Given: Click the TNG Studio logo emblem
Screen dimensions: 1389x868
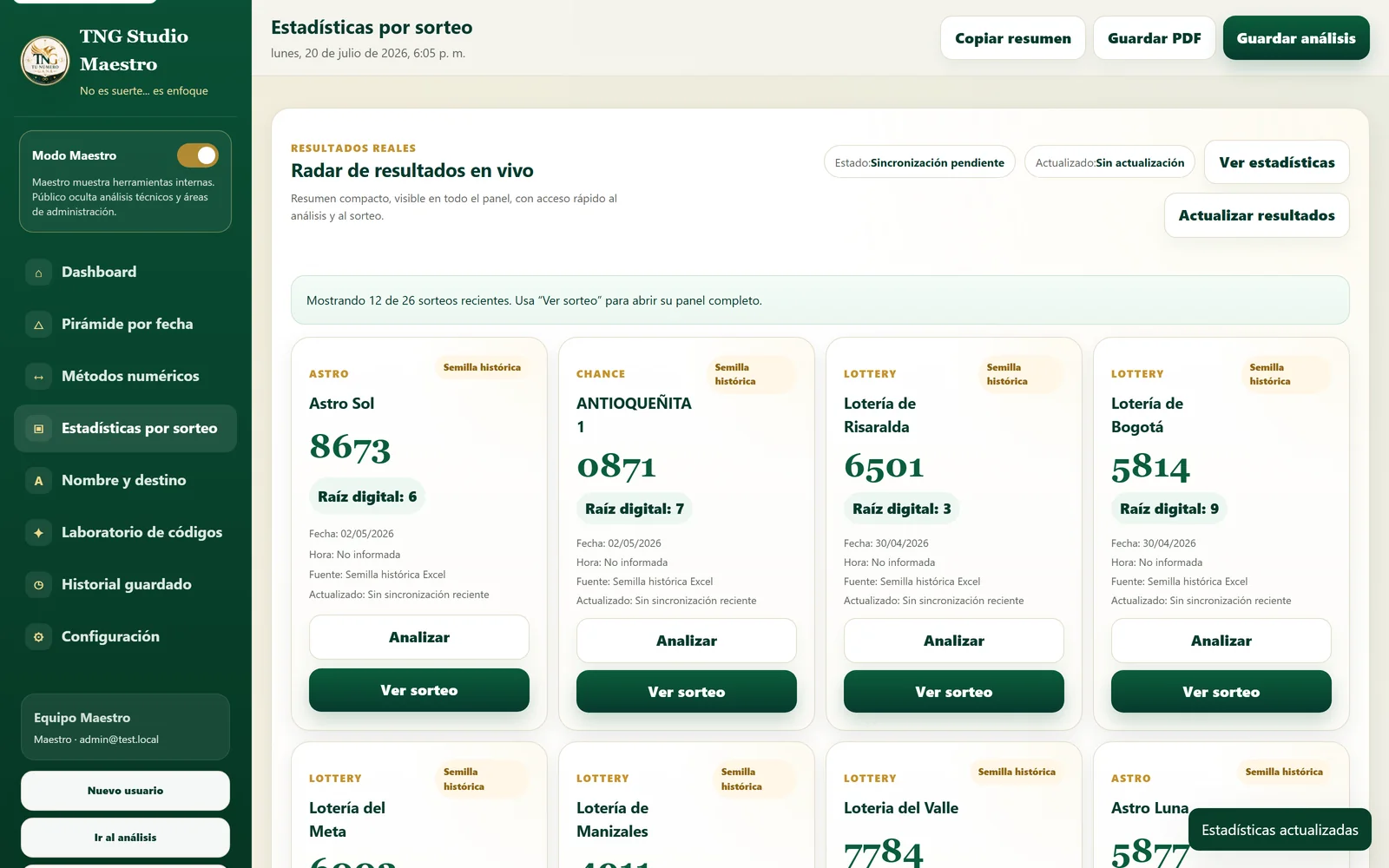Looking at the screenshot, I should (x=45, y=61).
